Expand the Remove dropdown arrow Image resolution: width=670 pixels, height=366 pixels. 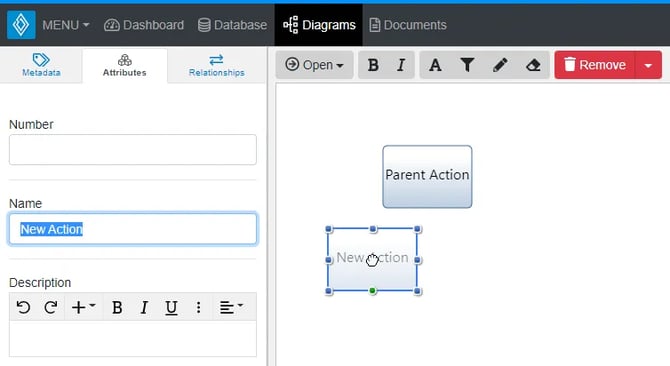pos(648,65)
